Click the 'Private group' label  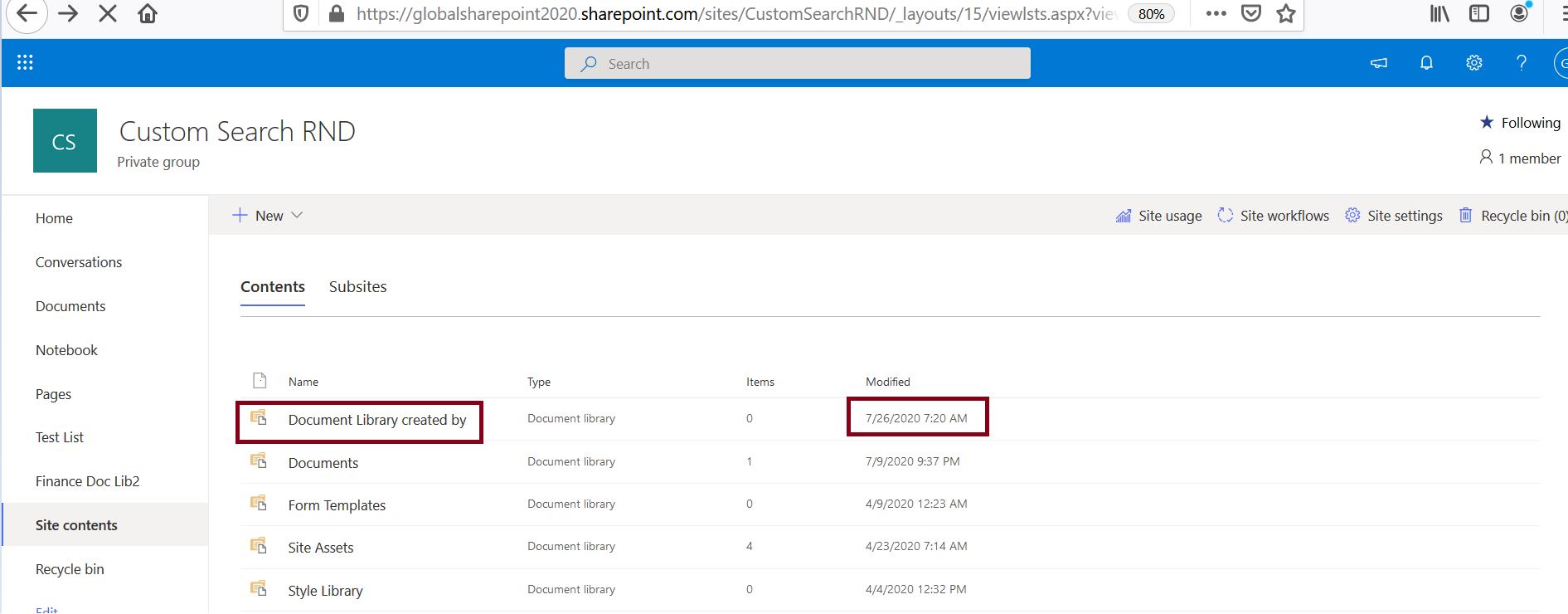click(x=158, y=162)
